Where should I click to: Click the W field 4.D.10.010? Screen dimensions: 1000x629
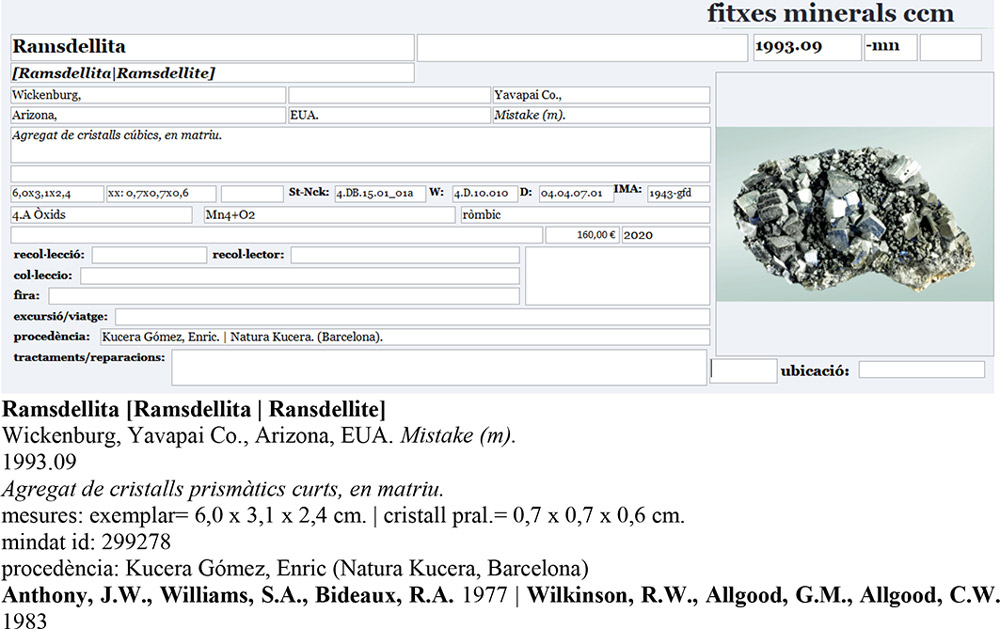(x=485, y=193)
